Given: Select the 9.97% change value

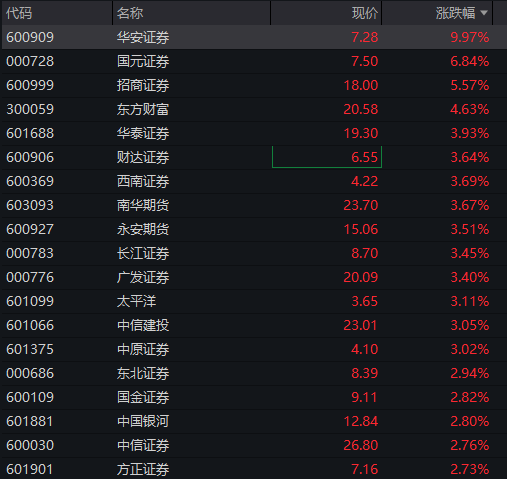Looking at the screenshot, I should 470,37.
